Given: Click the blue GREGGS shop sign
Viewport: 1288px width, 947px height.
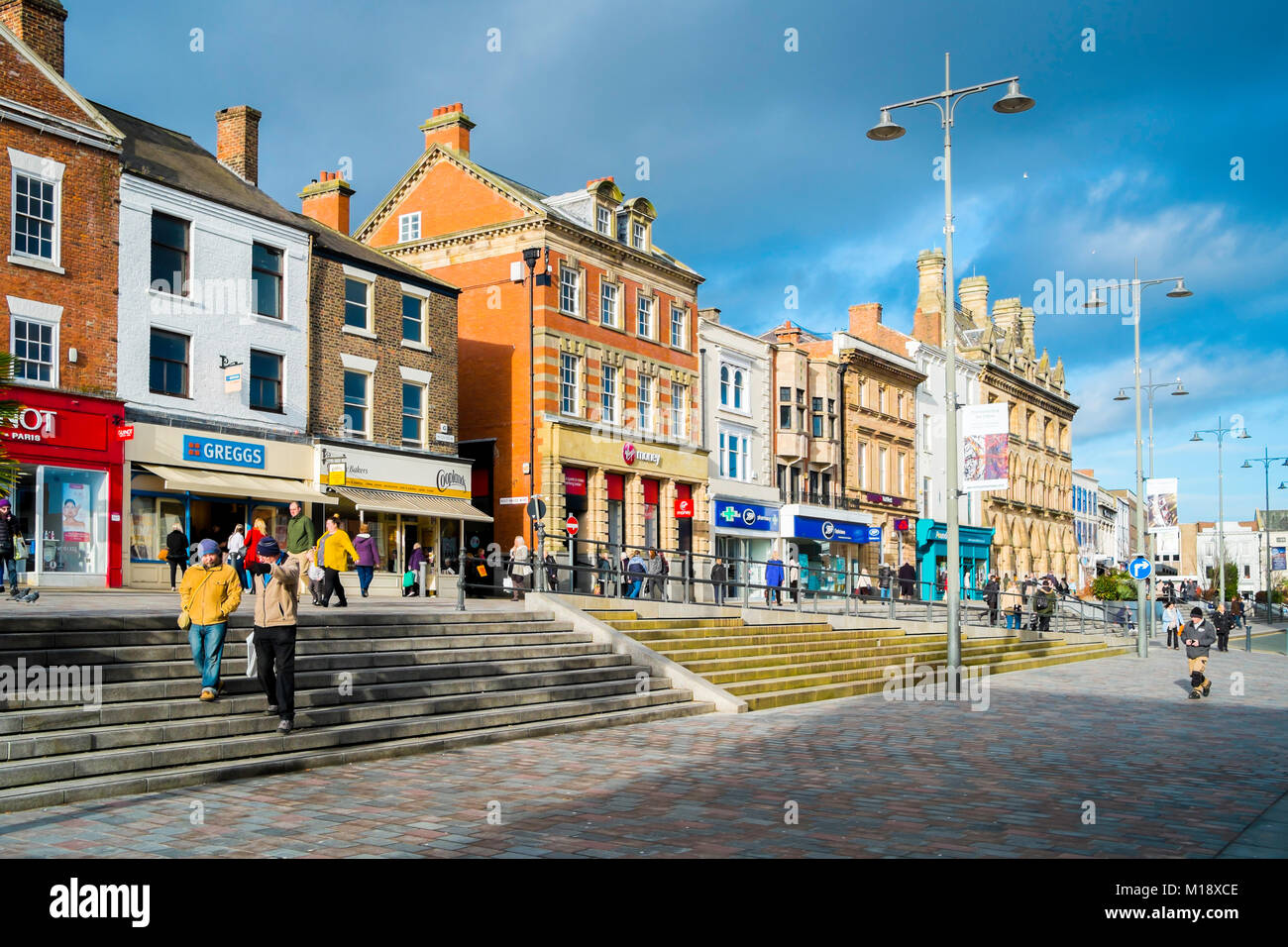Looking at the screenshot, I should 224,453.
